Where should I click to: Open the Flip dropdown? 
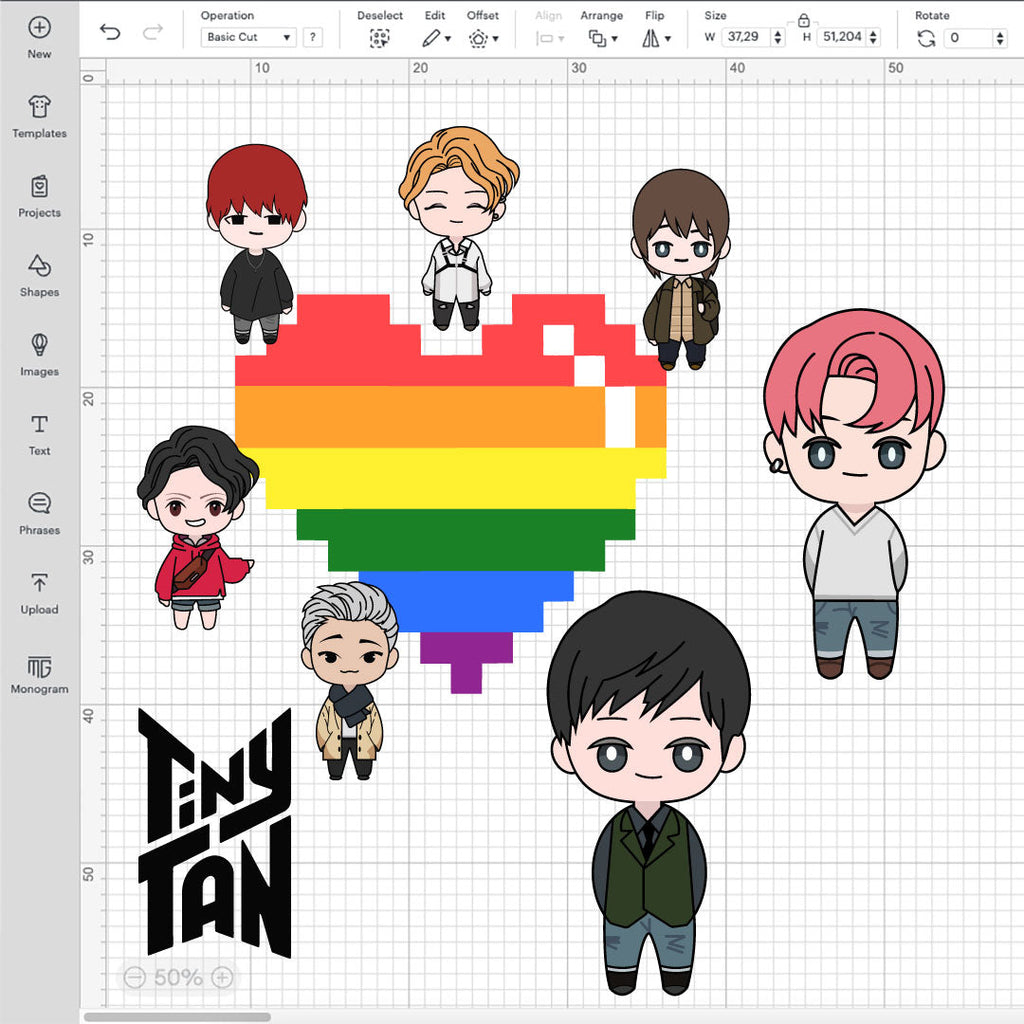[x=656, y=38]
